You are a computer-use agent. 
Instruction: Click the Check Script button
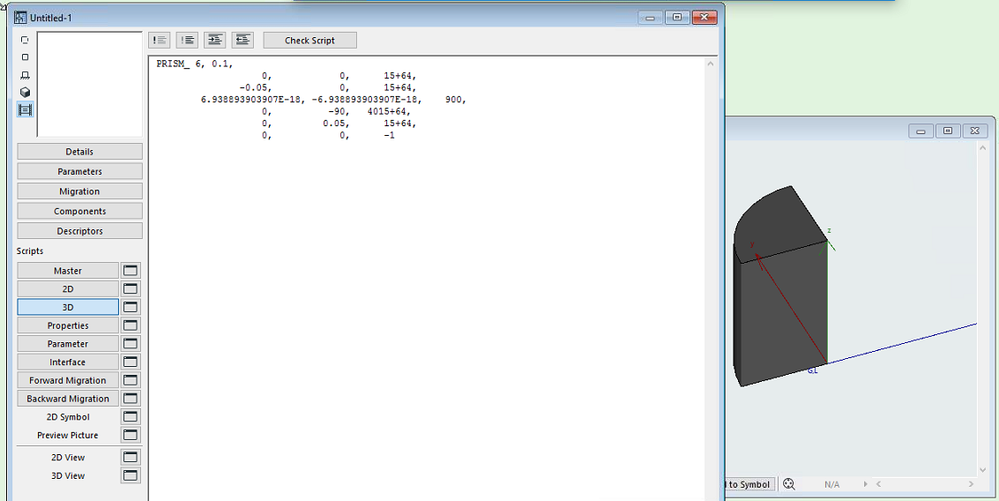[x=310, y=40]
